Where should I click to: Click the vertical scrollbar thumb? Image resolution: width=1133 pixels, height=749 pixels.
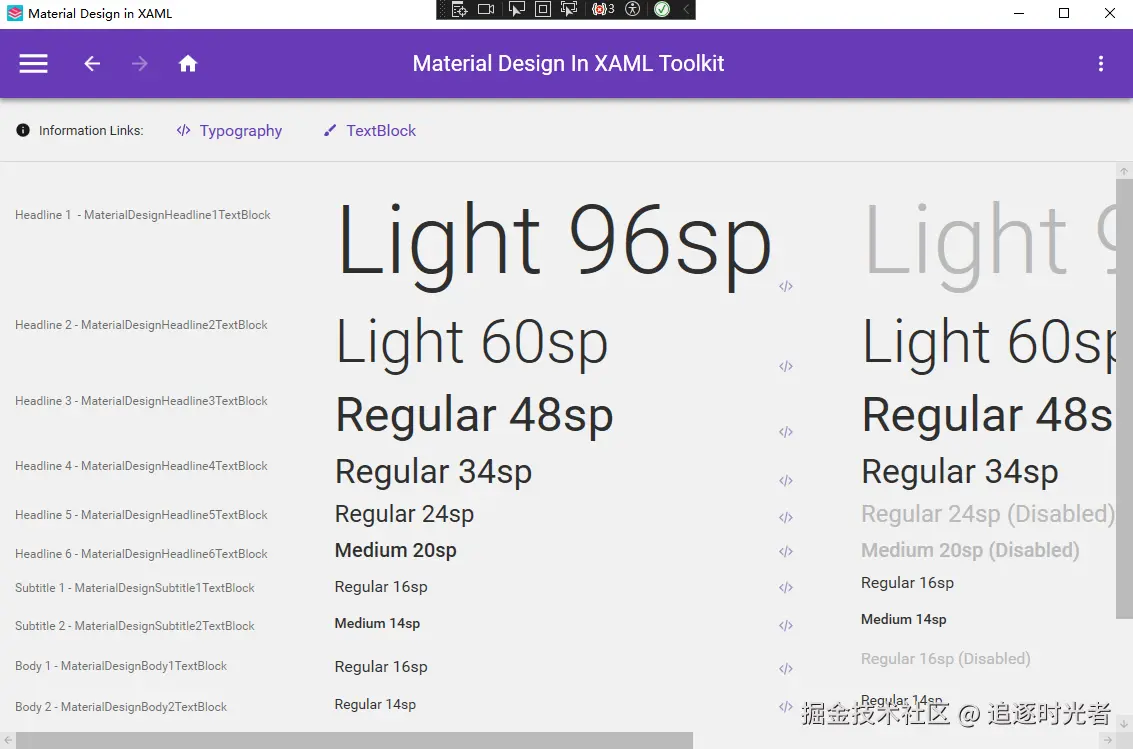[x=1124, y=399]
